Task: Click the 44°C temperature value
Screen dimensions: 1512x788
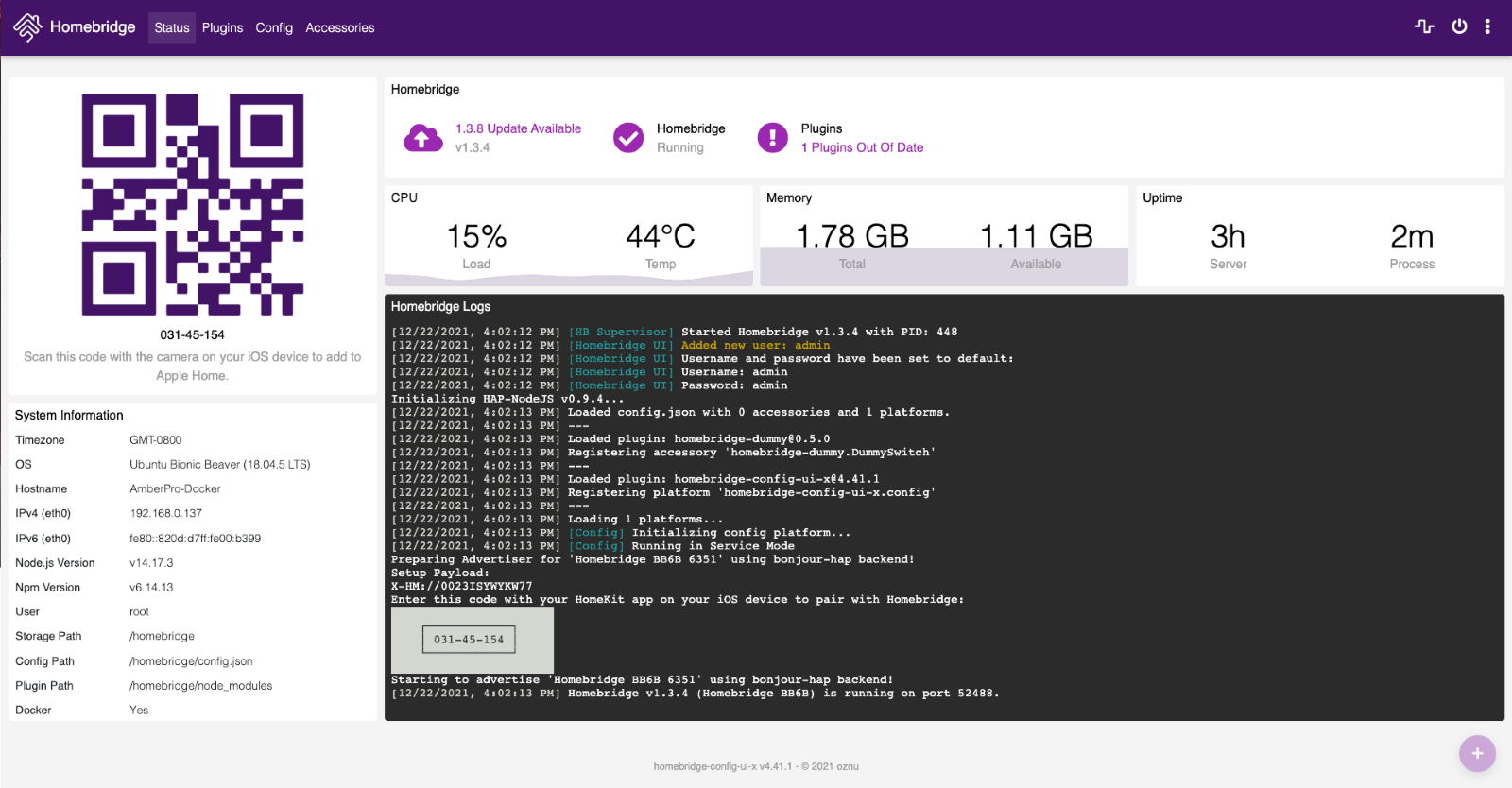Action: tap(661, 236)
